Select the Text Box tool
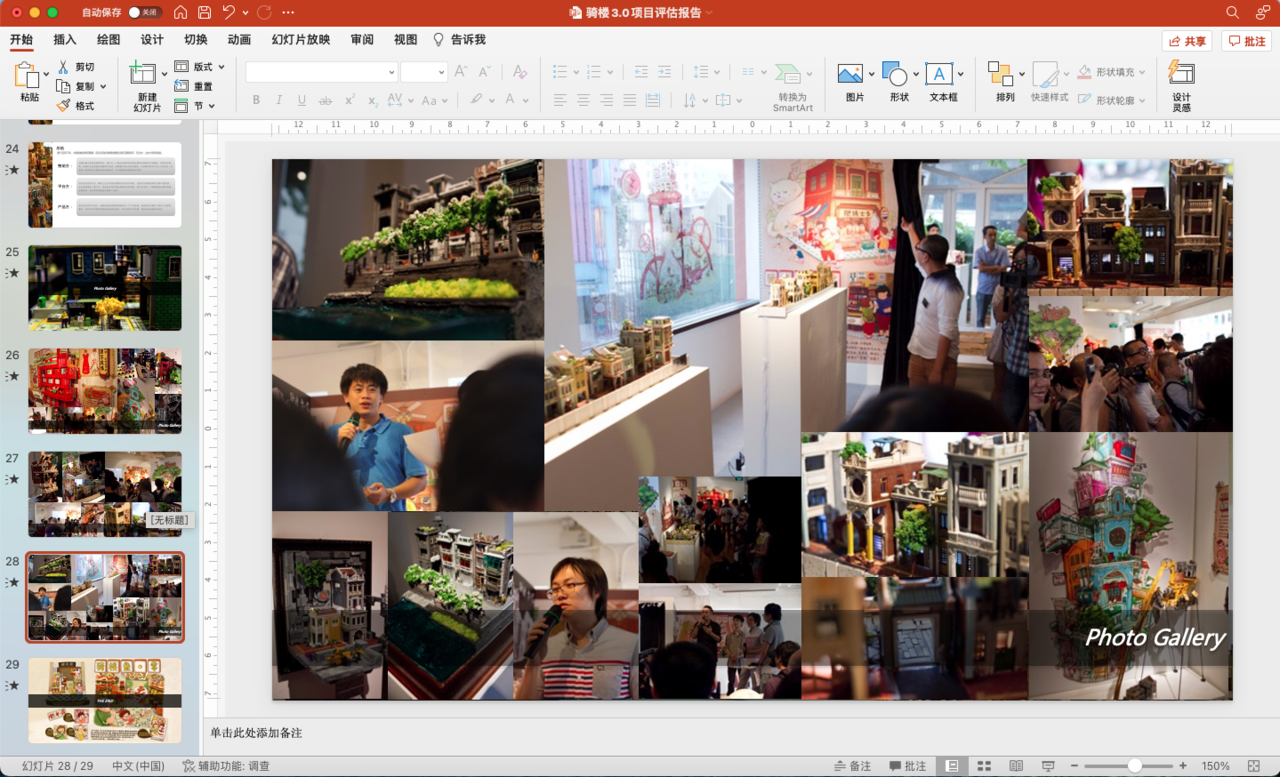This screenshot has width=1280, height=777. (939, 74)
